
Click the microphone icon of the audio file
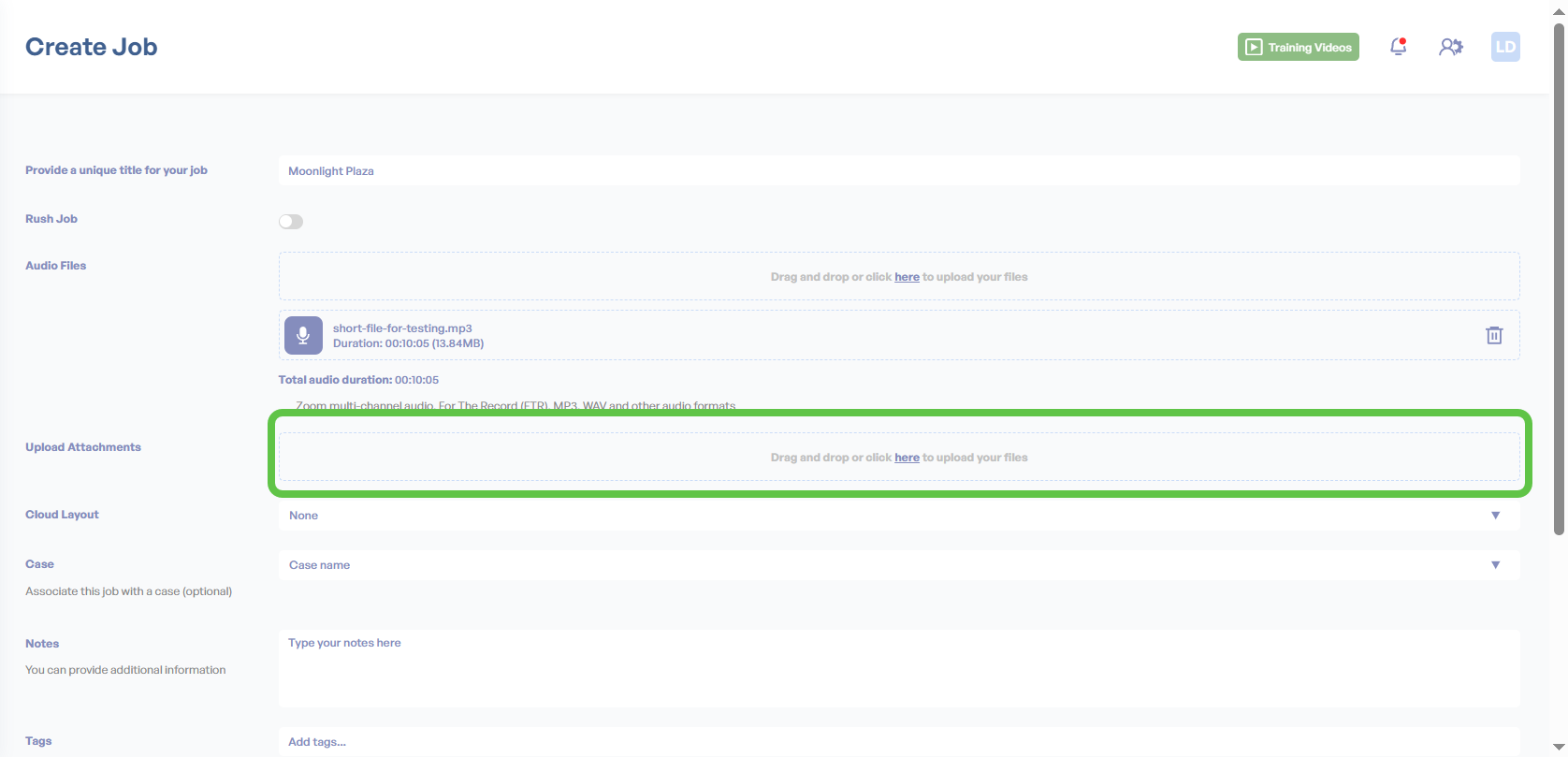click(303, 335)
